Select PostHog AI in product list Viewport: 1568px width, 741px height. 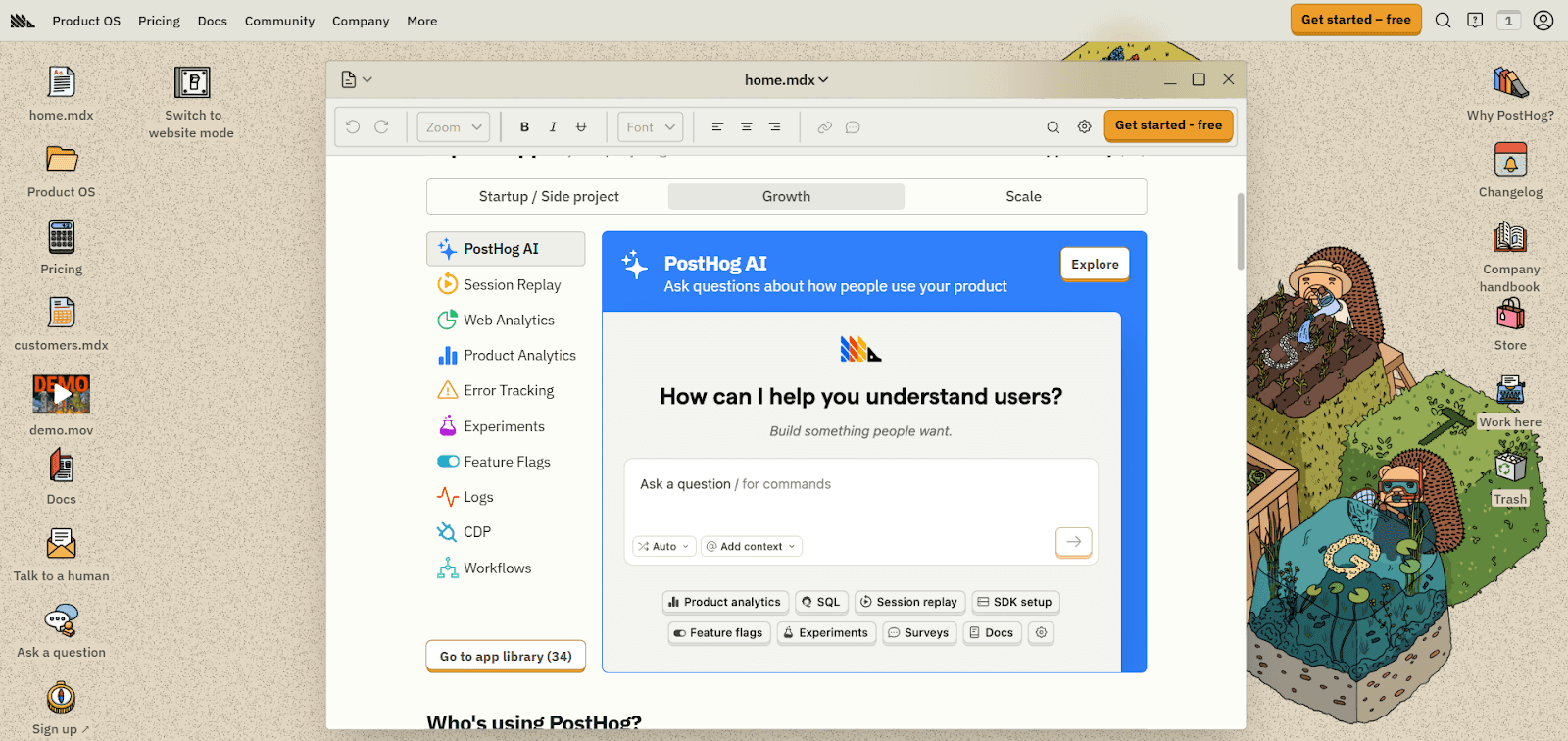pos(506,249)
